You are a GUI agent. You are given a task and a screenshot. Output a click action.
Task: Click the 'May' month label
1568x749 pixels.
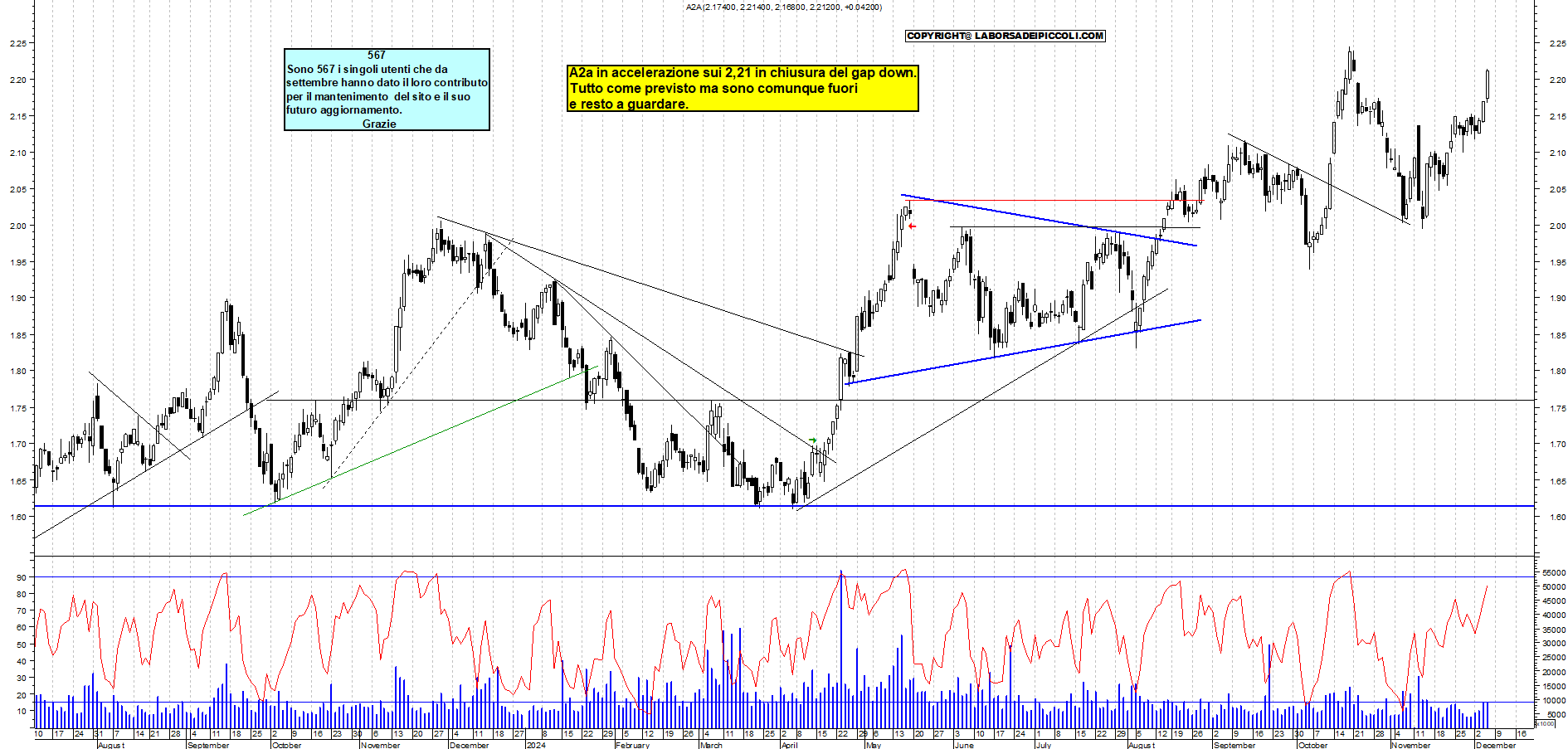point(873,745)
